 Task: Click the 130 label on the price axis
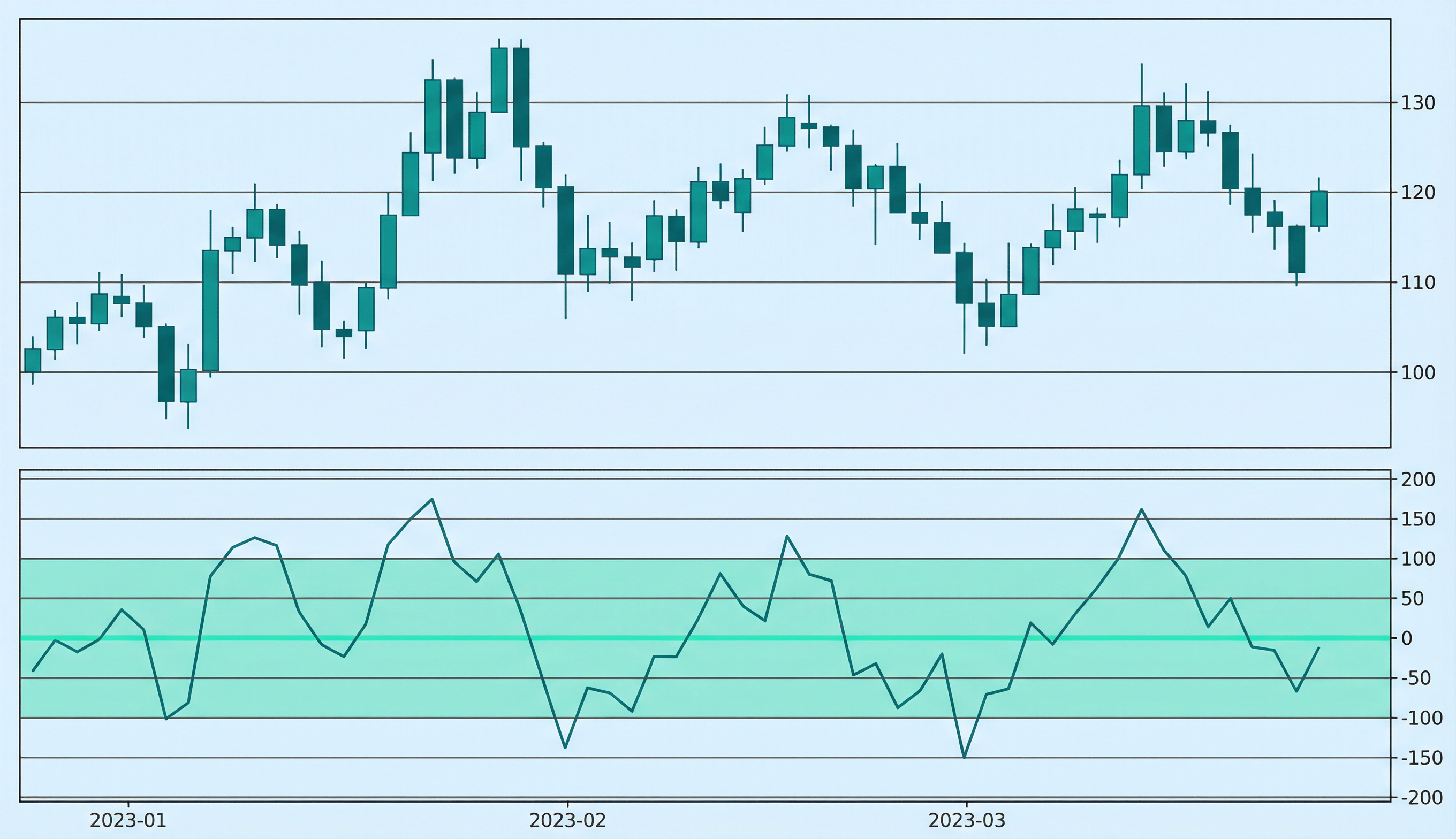tap(1419, 103)
